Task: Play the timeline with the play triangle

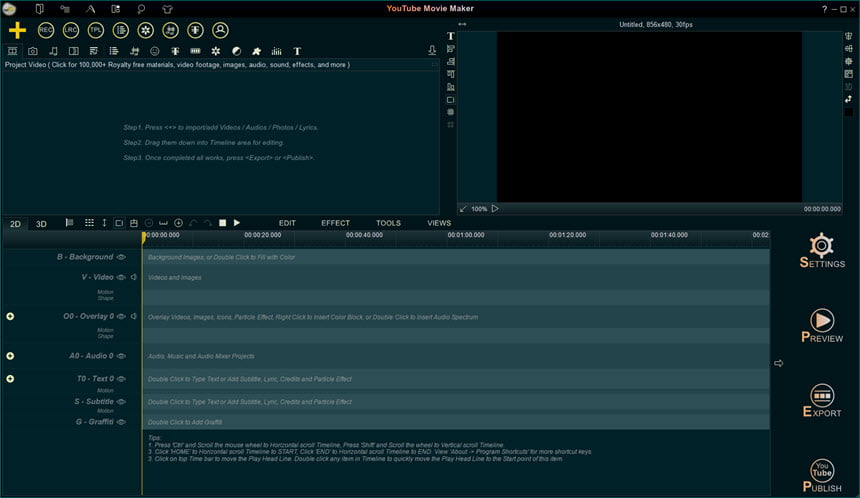Action: coord(237,223)
